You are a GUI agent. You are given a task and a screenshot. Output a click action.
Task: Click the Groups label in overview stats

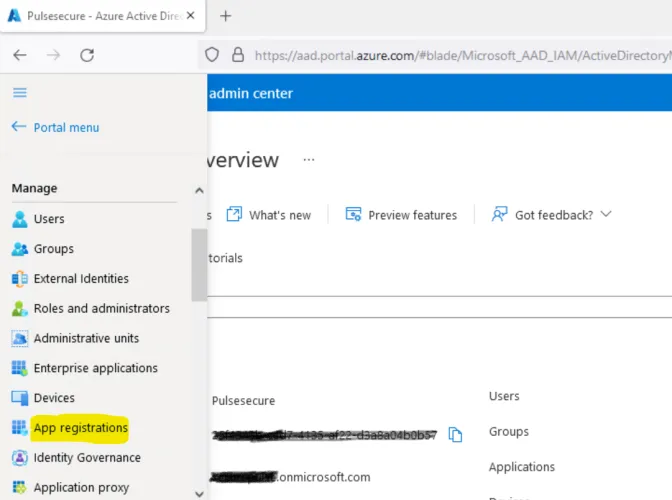click(x=509, y=431)
